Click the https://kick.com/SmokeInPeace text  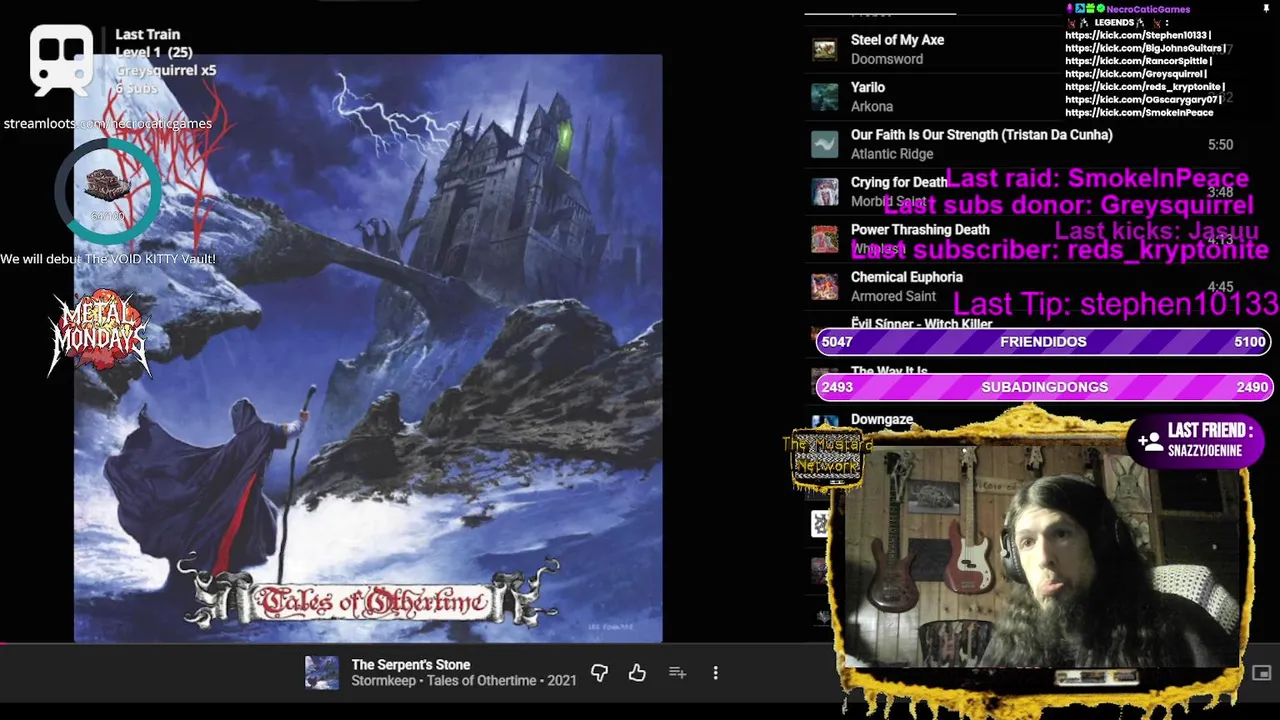point(1139,113)
